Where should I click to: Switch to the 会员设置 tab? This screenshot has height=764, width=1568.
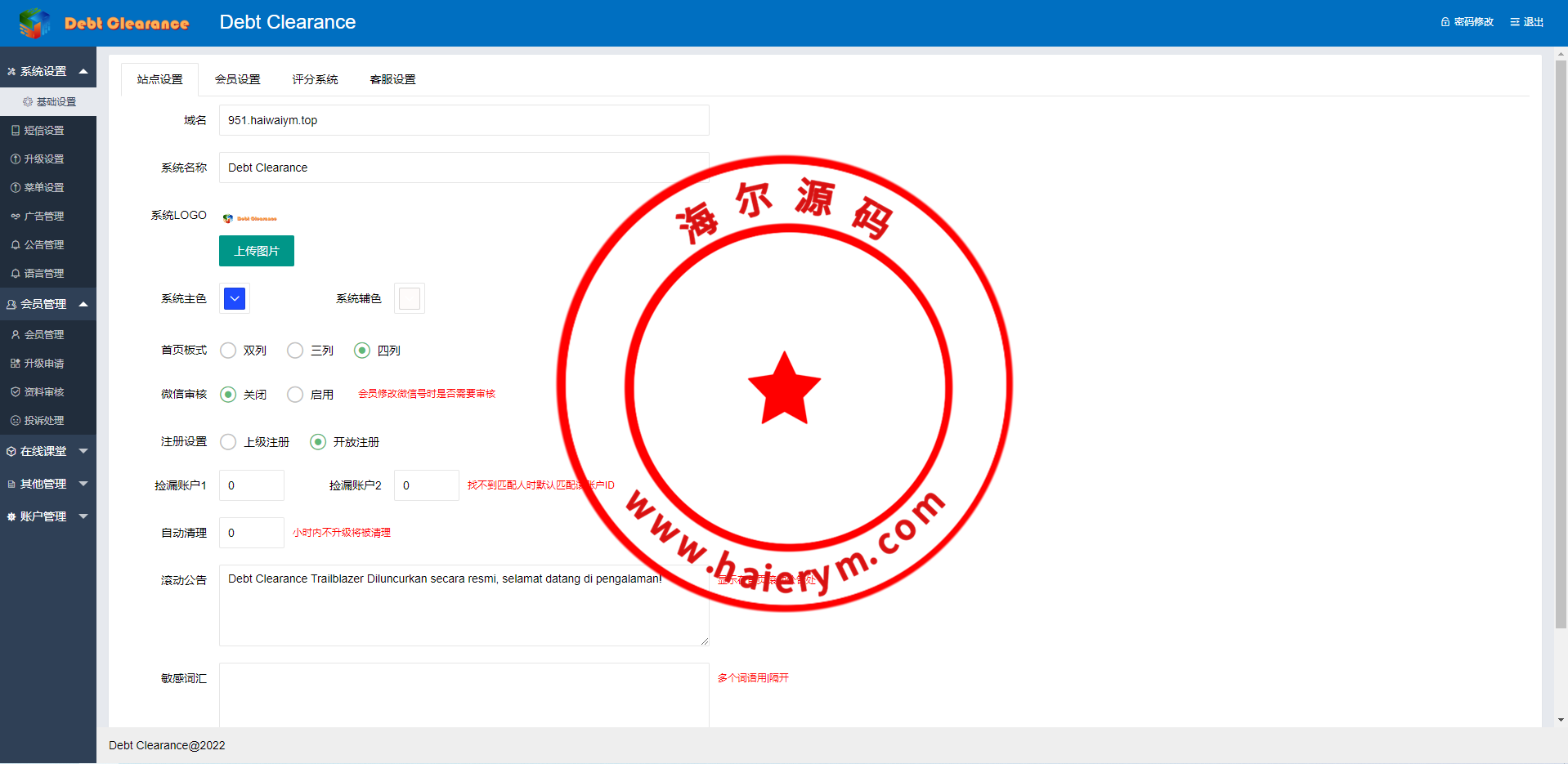point(237,79)
